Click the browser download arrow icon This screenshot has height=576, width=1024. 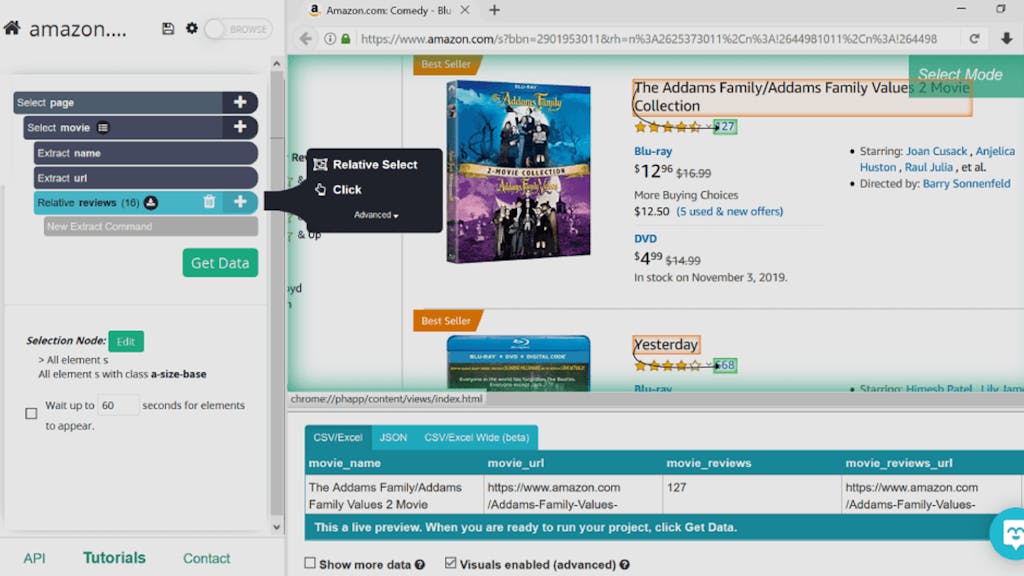[1006, 39]
